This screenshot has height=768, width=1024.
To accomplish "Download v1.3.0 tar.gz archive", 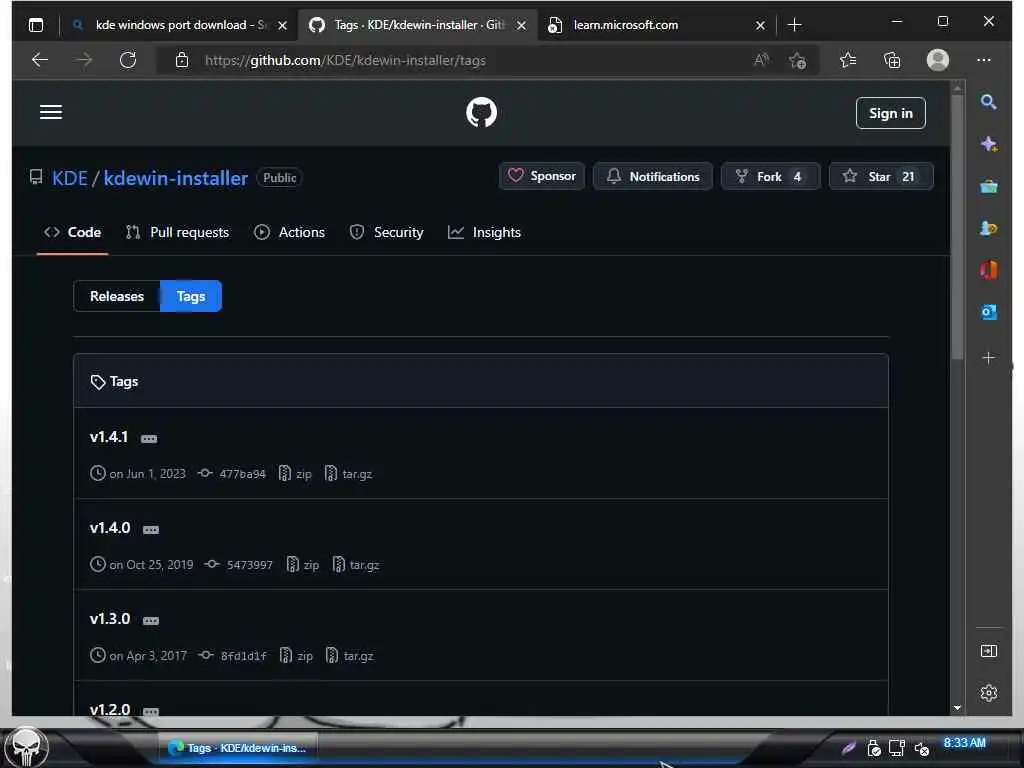I will pyautogui.click(x=350, y=656).
